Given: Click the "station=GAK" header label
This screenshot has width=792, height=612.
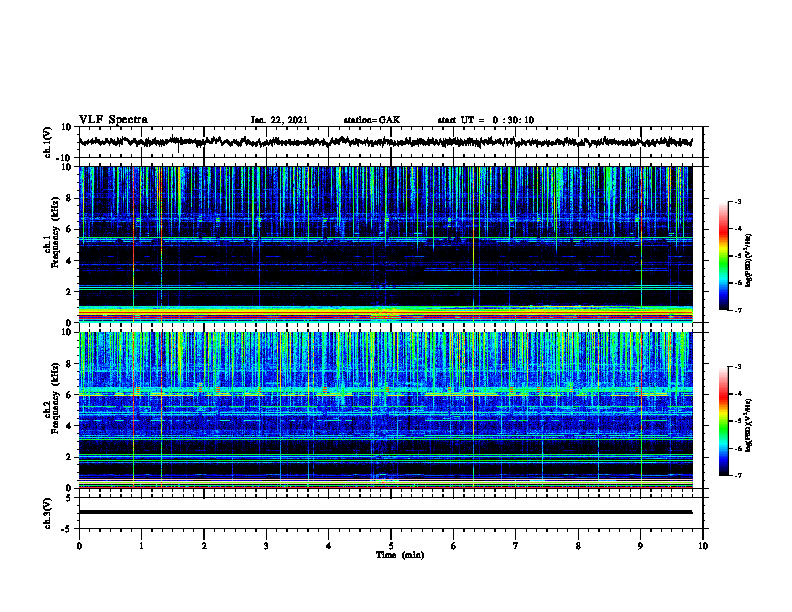Looking at the screenshot, I should 372,120.
